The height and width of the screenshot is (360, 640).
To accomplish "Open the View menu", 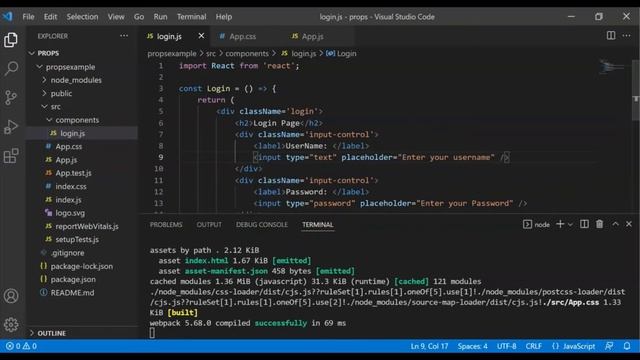I will point(116,17).
